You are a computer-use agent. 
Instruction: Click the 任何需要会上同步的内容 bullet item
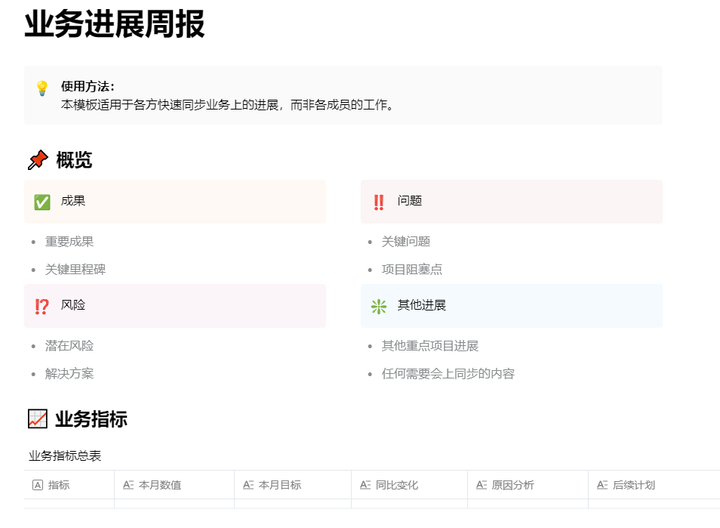(x=448, y=374)
